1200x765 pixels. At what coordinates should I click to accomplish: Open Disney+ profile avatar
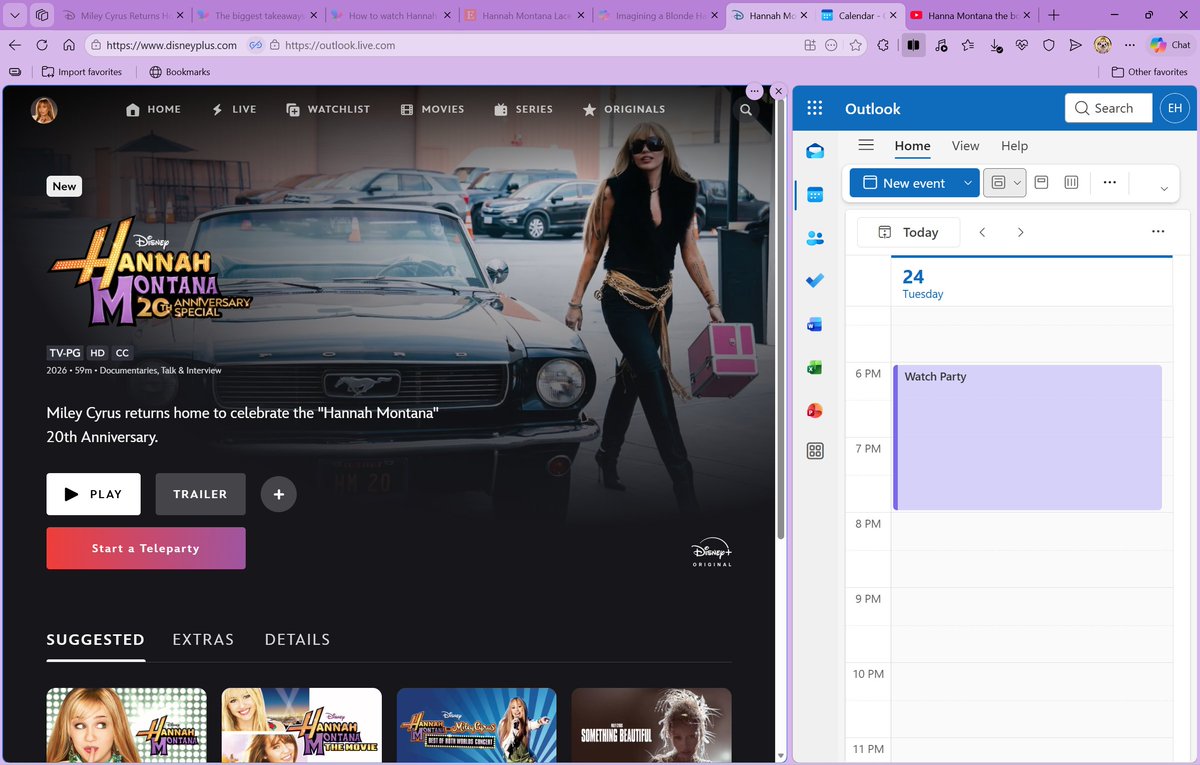coord(44,110)
